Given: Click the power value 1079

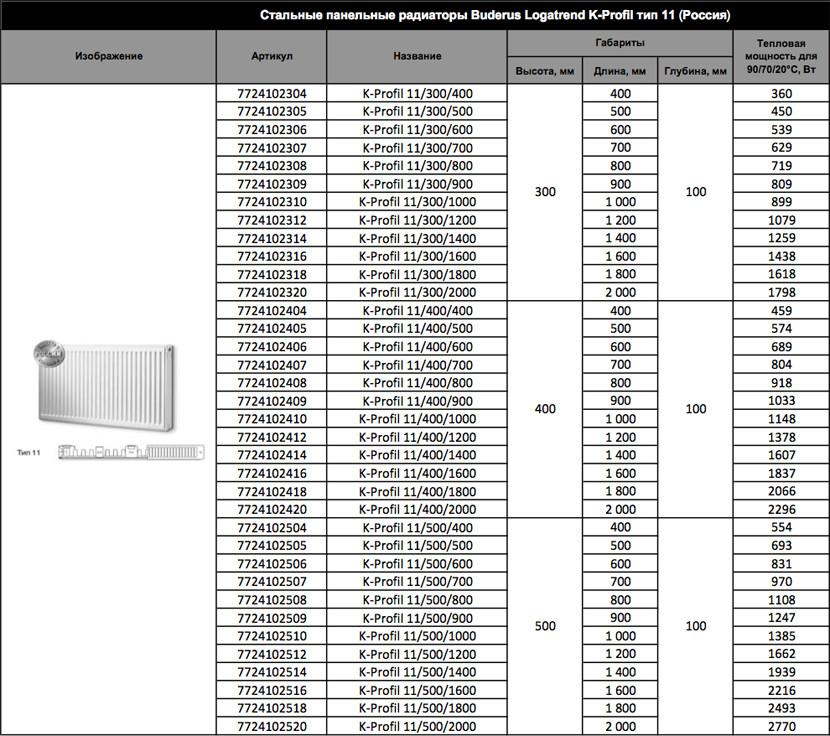Looking at the screenshot, I should [x=781, y=220].
